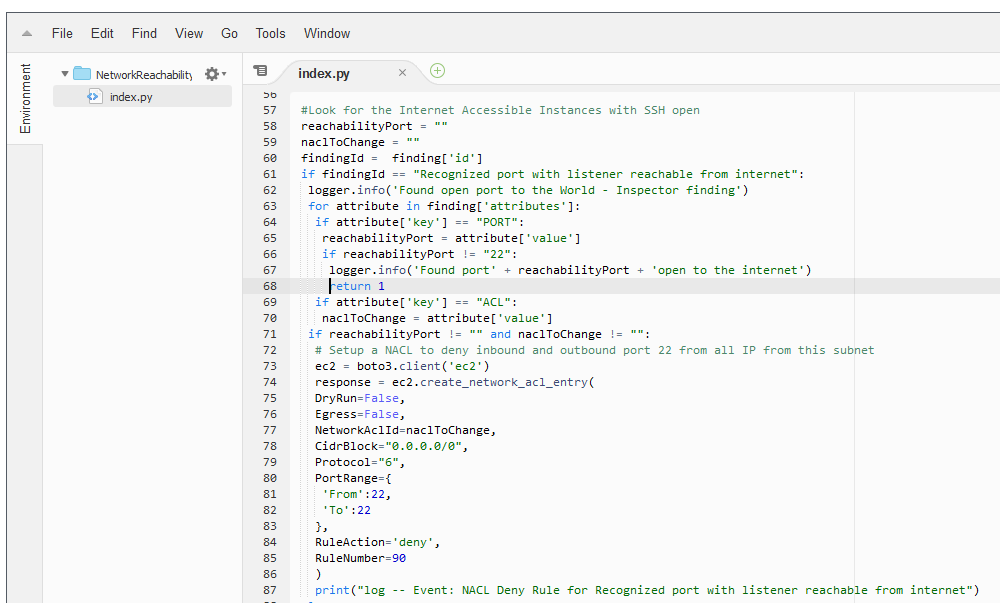Open the Go menu
This screenshot has width=1000, height=603.
pos(230,33)
